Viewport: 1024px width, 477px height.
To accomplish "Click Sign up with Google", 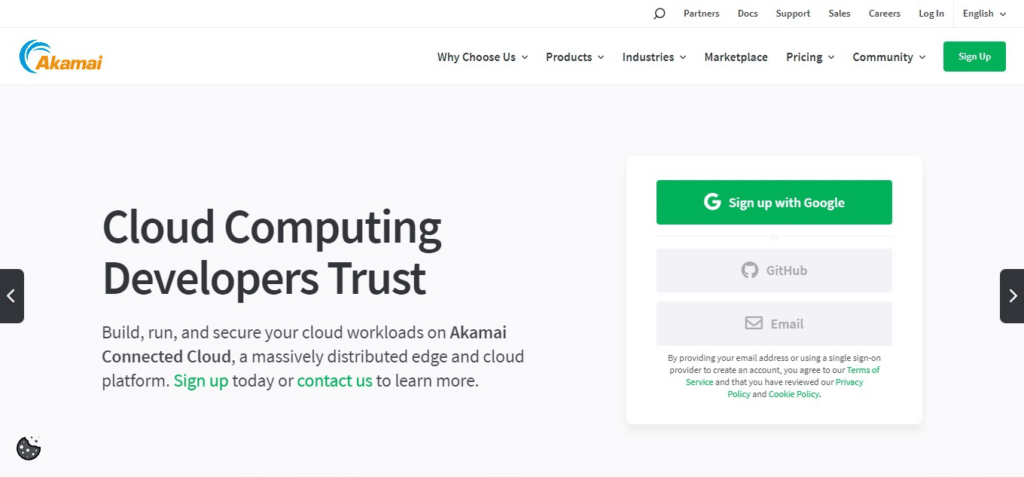I will (774, 202).
